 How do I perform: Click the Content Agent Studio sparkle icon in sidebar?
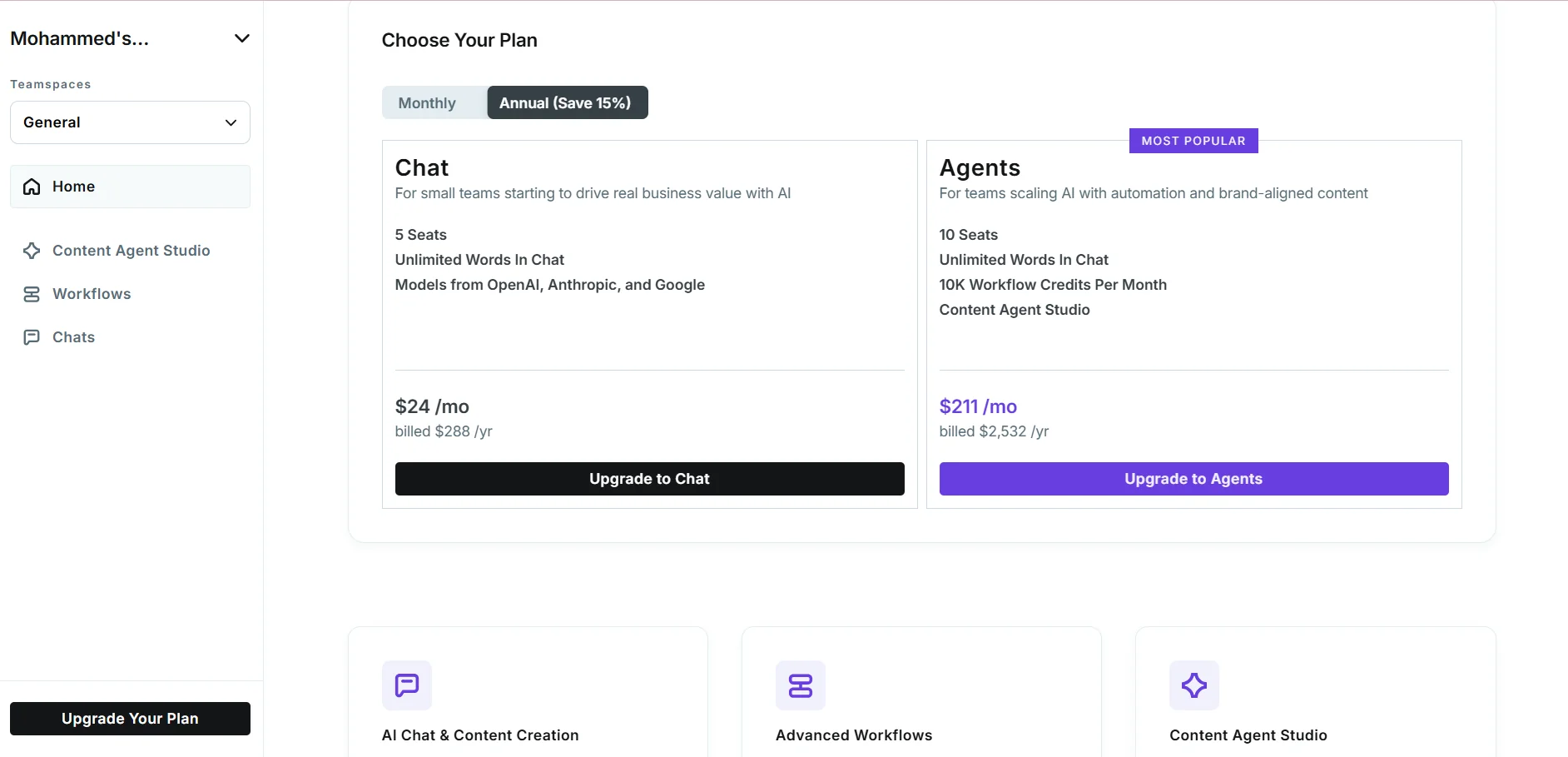point(32,251)
